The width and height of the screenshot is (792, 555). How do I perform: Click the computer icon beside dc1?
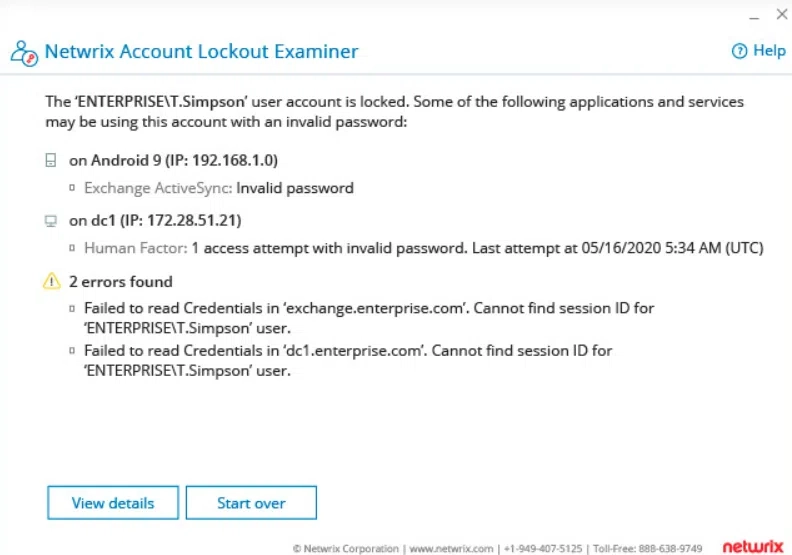coord(51,221)
